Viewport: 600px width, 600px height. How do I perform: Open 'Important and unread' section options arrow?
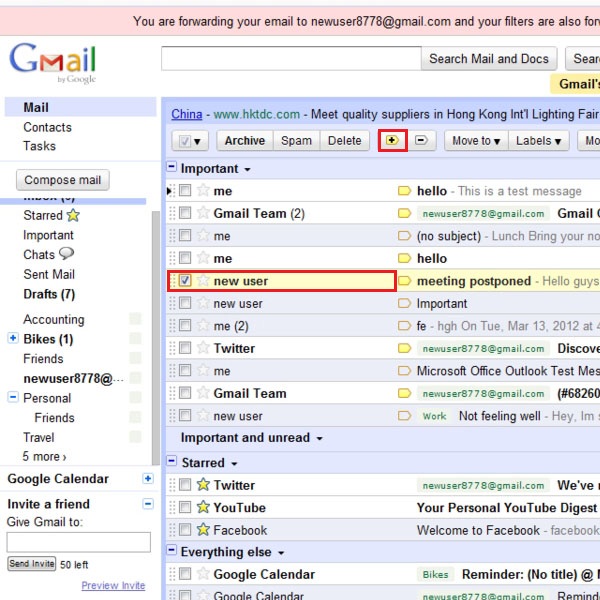tap(320, 438)
